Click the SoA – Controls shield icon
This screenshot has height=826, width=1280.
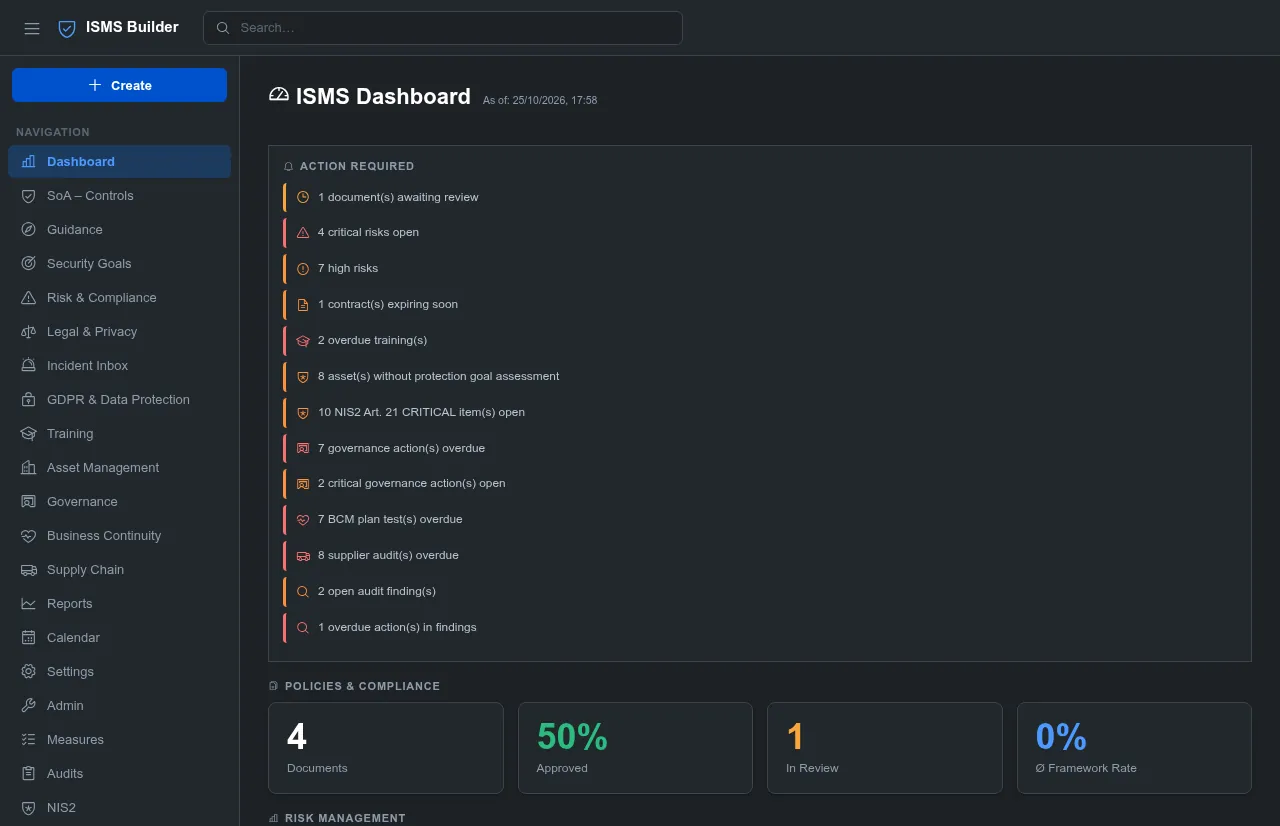tap(28, 196)
